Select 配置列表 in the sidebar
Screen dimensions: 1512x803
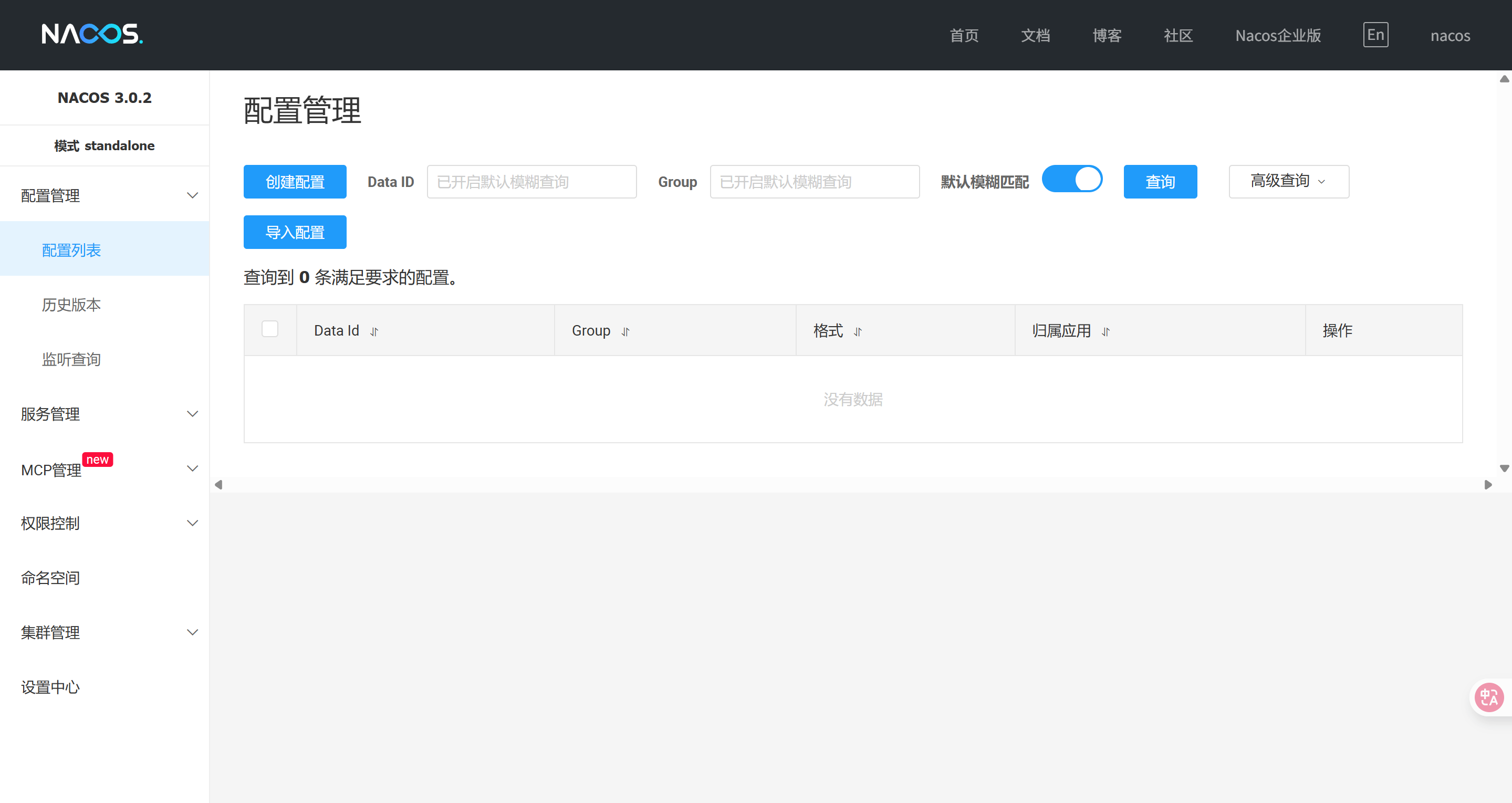point(105,249)
